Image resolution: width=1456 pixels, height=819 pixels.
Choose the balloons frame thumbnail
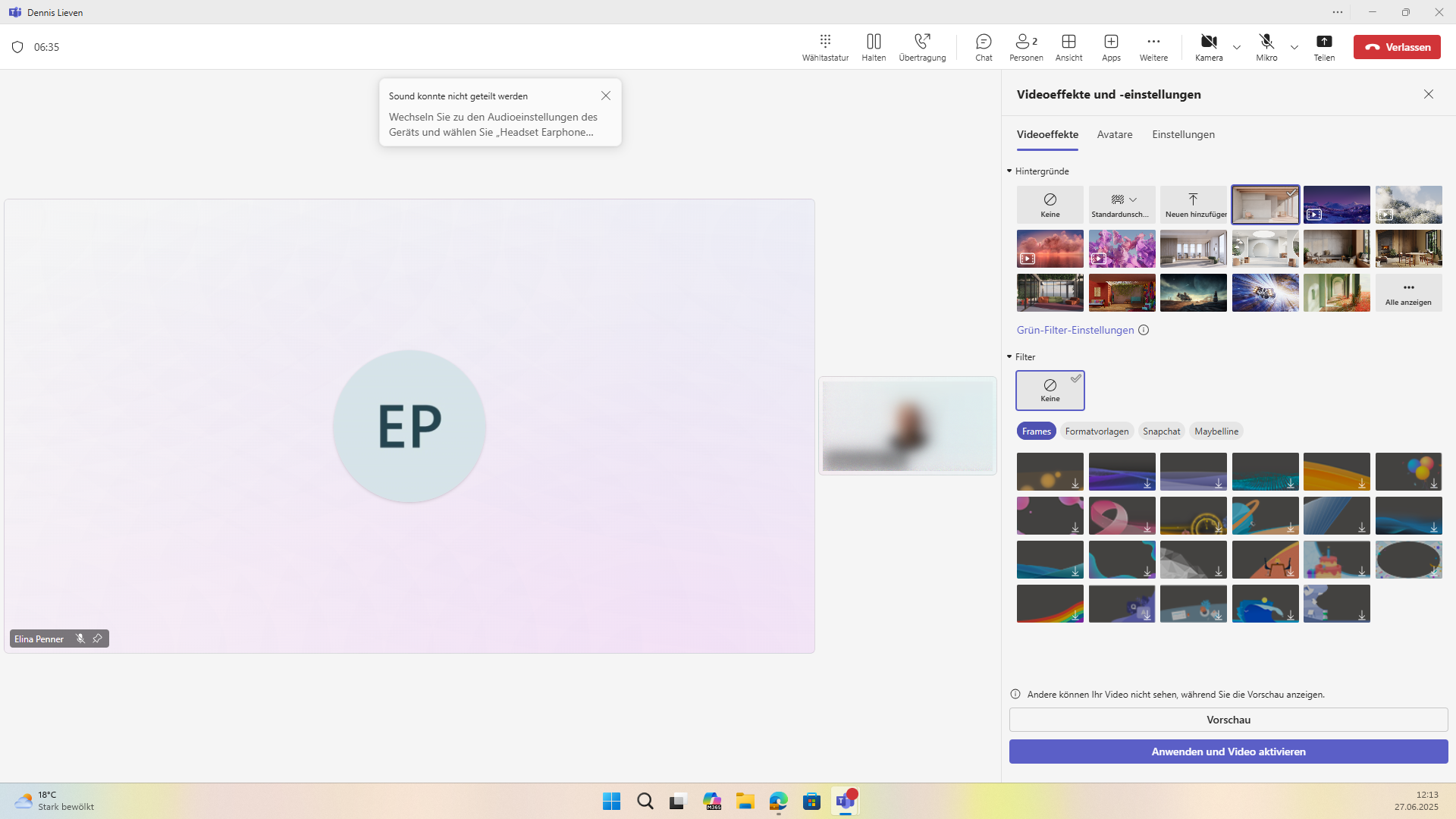pyautogui.click(x=1408, y=472)
